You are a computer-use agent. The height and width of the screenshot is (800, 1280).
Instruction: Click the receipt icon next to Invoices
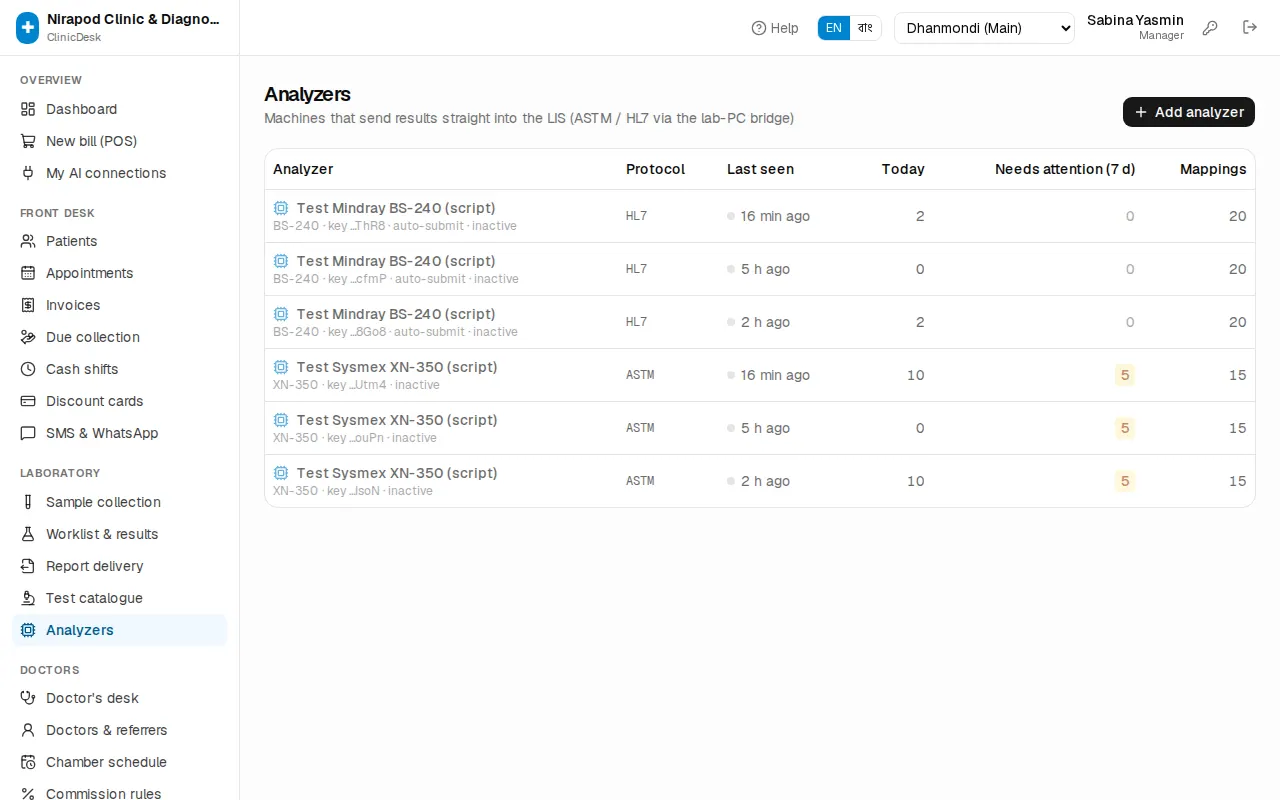[28, 305]
